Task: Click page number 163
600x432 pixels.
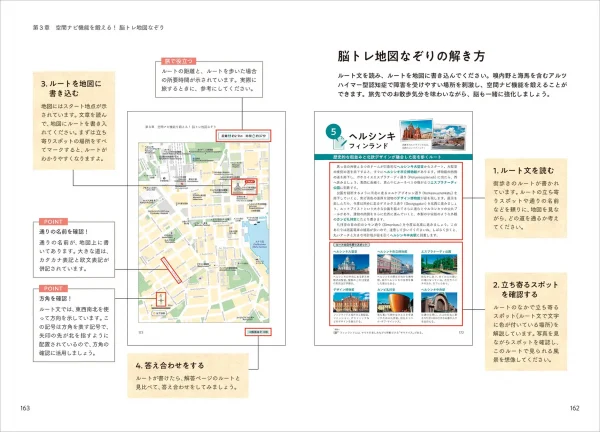Action: [25, 408]
